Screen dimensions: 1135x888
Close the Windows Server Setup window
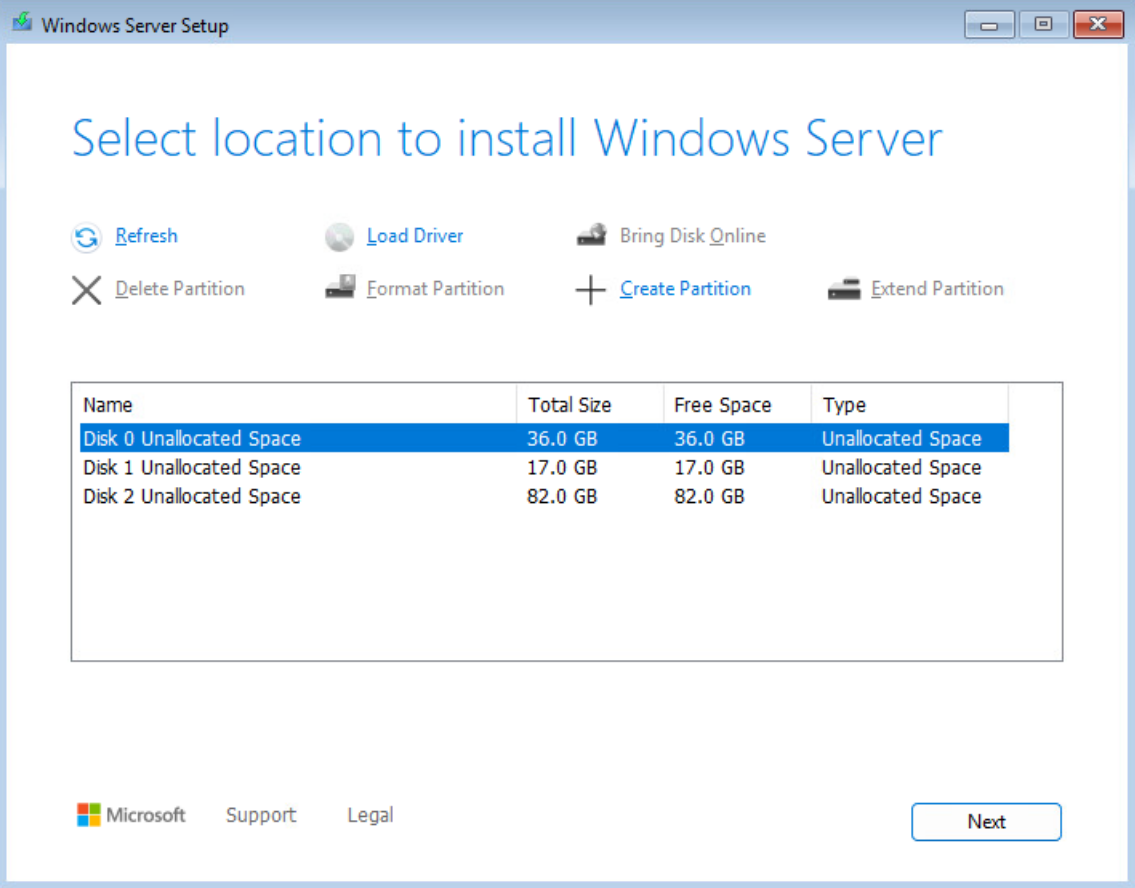[1098, 25]
